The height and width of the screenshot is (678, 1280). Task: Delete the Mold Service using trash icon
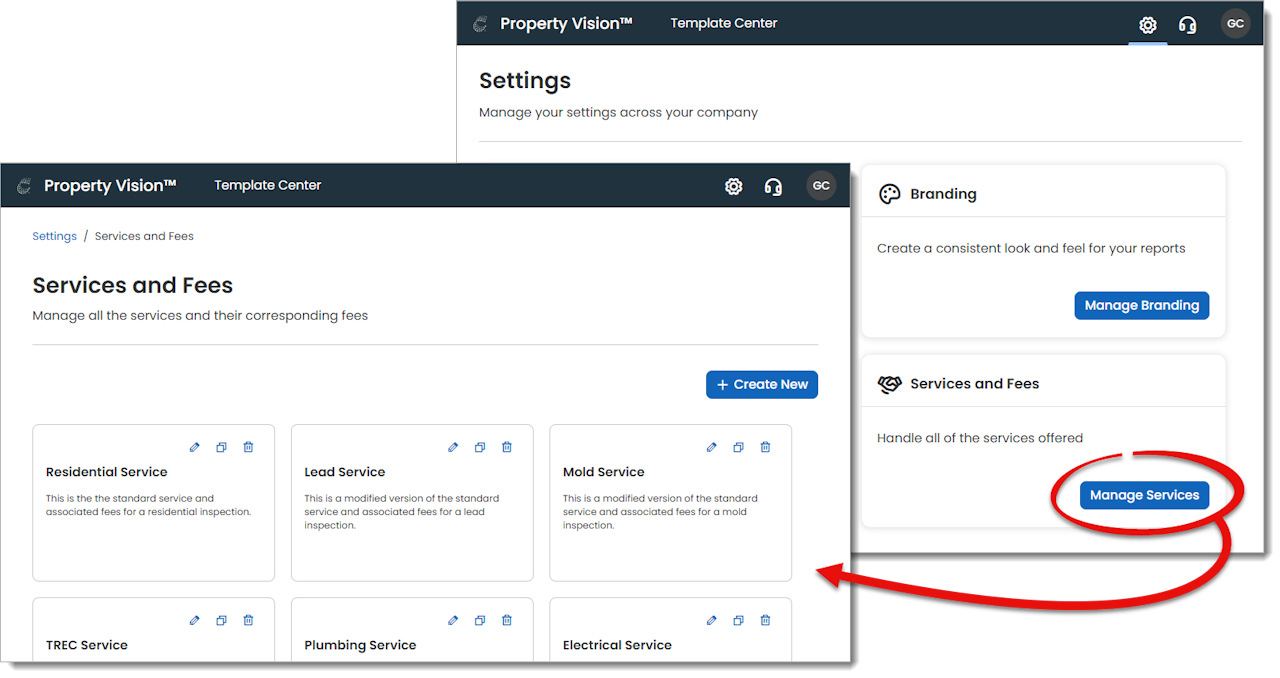pyautogui.click(x=765, y=447)
